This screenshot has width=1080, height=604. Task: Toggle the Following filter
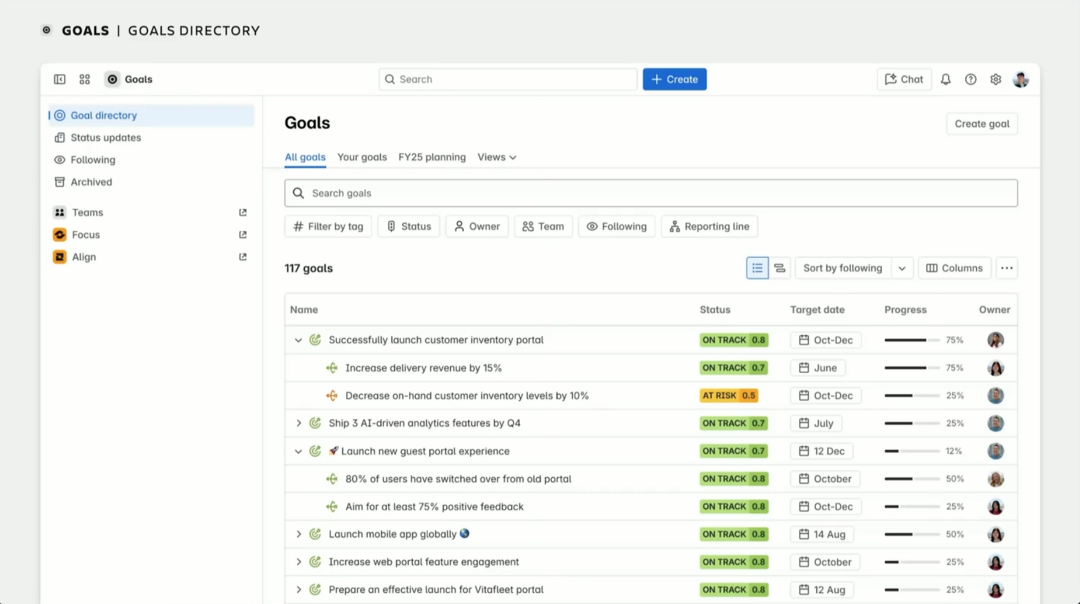click(616, 227)
